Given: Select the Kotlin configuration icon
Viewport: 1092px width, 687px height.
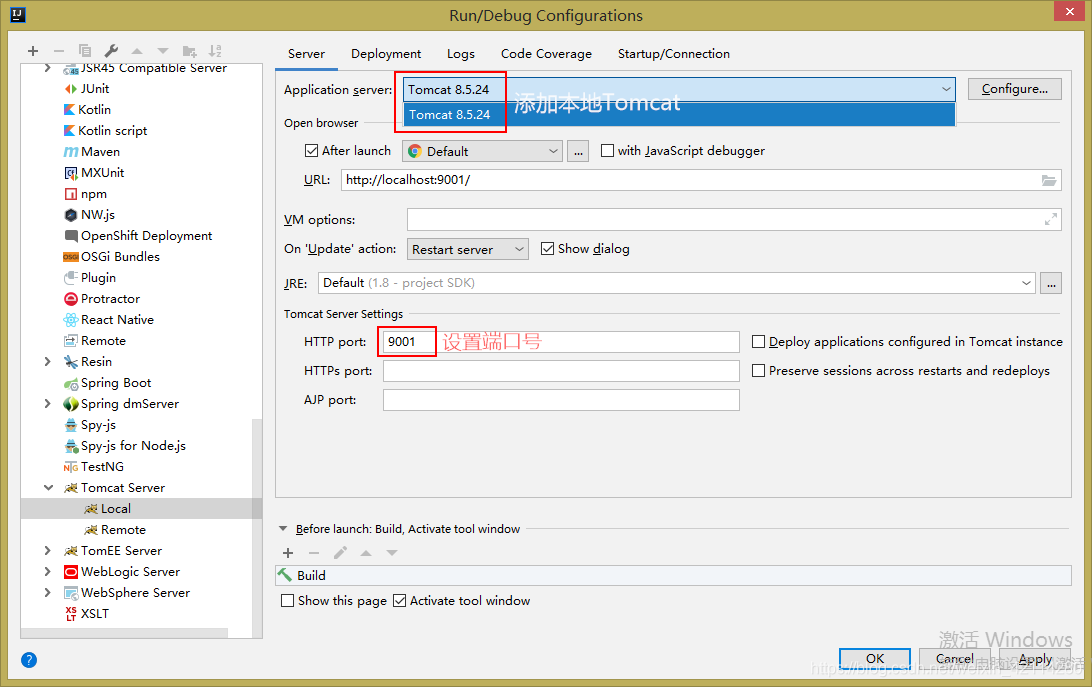Looking at the screenshot, I should [x=69, y=109].
